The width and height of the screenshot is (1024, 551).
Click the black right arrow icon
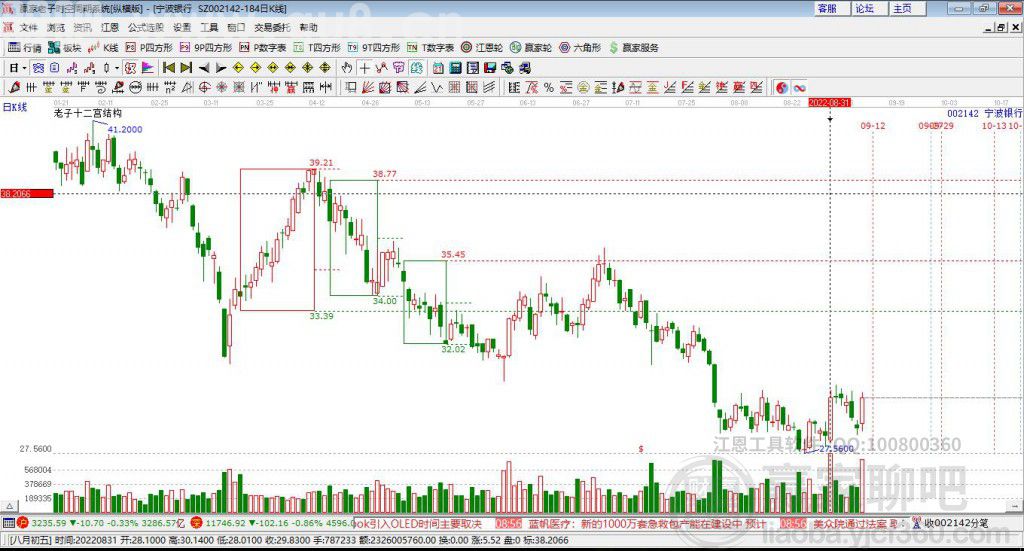click(221, 68)
